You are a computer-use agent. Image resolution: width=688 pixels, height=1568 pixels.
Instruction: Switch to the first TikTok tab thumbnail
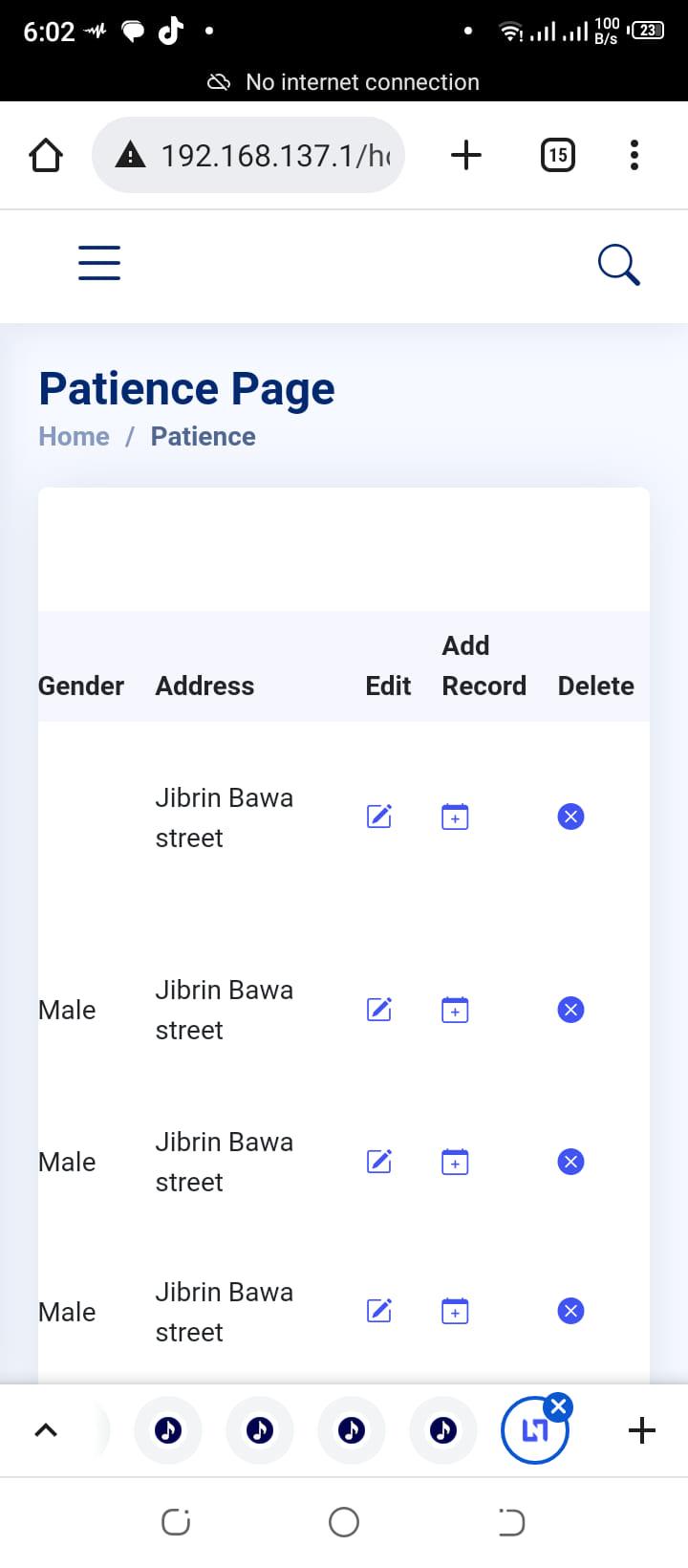click(x=168, y=1430)
